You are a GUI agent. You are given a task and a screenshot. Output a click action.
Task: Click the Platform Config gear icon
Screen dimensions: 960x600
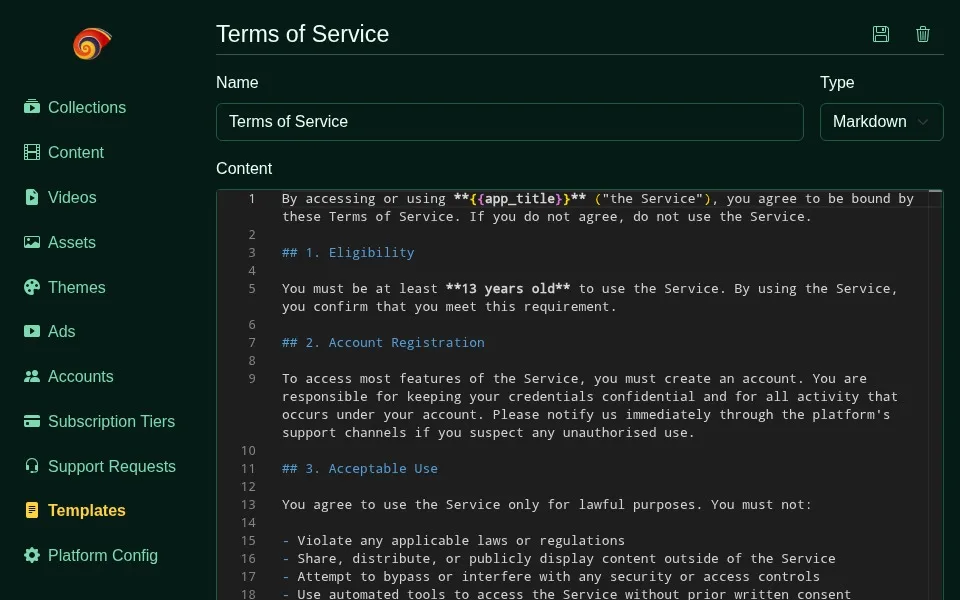[32, 555]
